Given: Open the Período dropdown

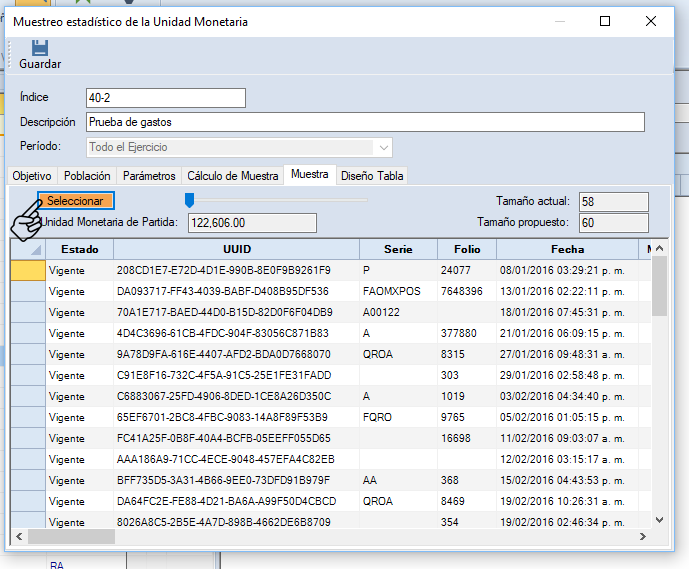Looking at the screenshot, I should tap(384, 147).
